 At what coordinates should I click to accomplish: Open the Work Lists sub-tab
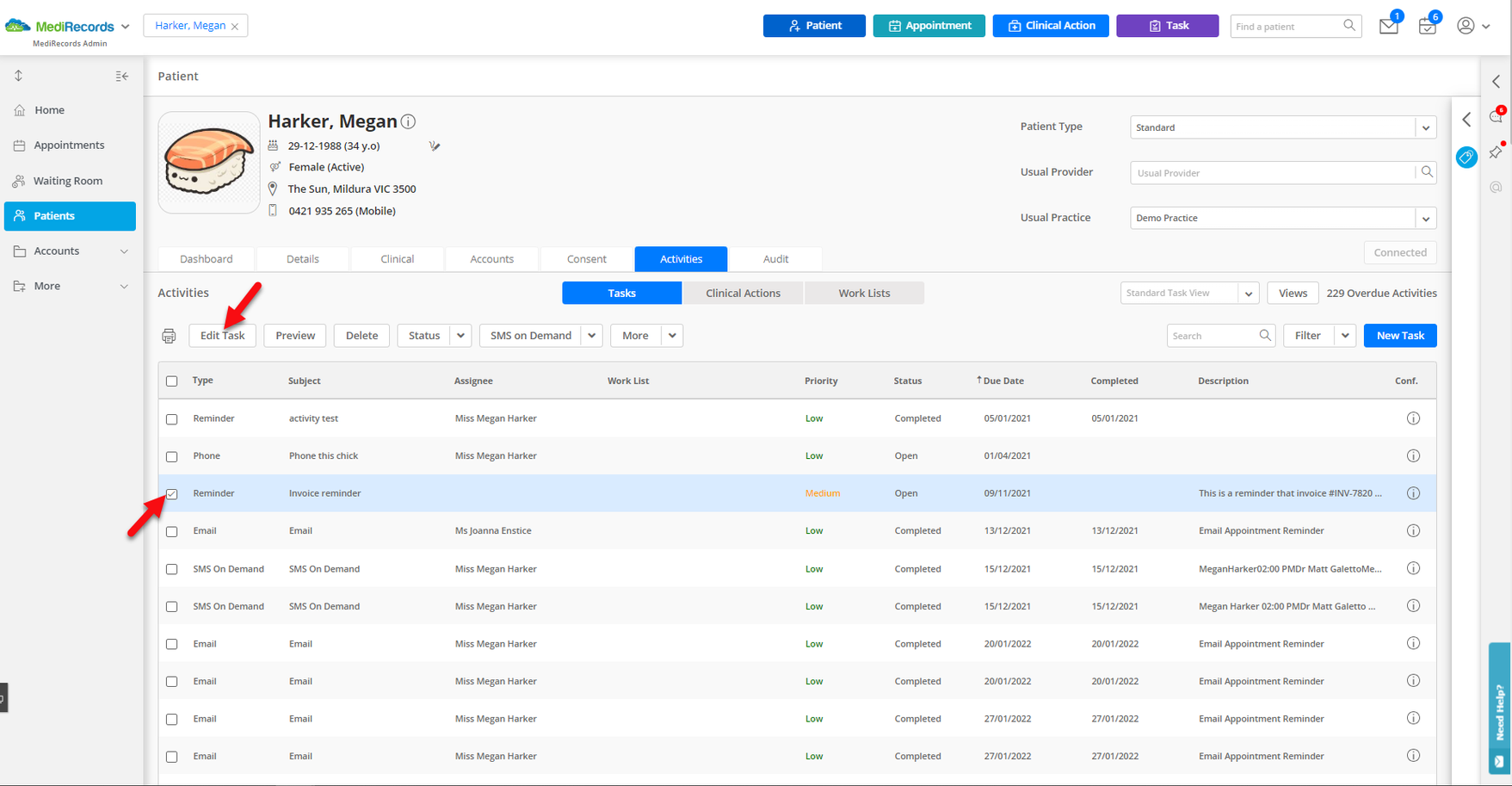click(864, 294)
